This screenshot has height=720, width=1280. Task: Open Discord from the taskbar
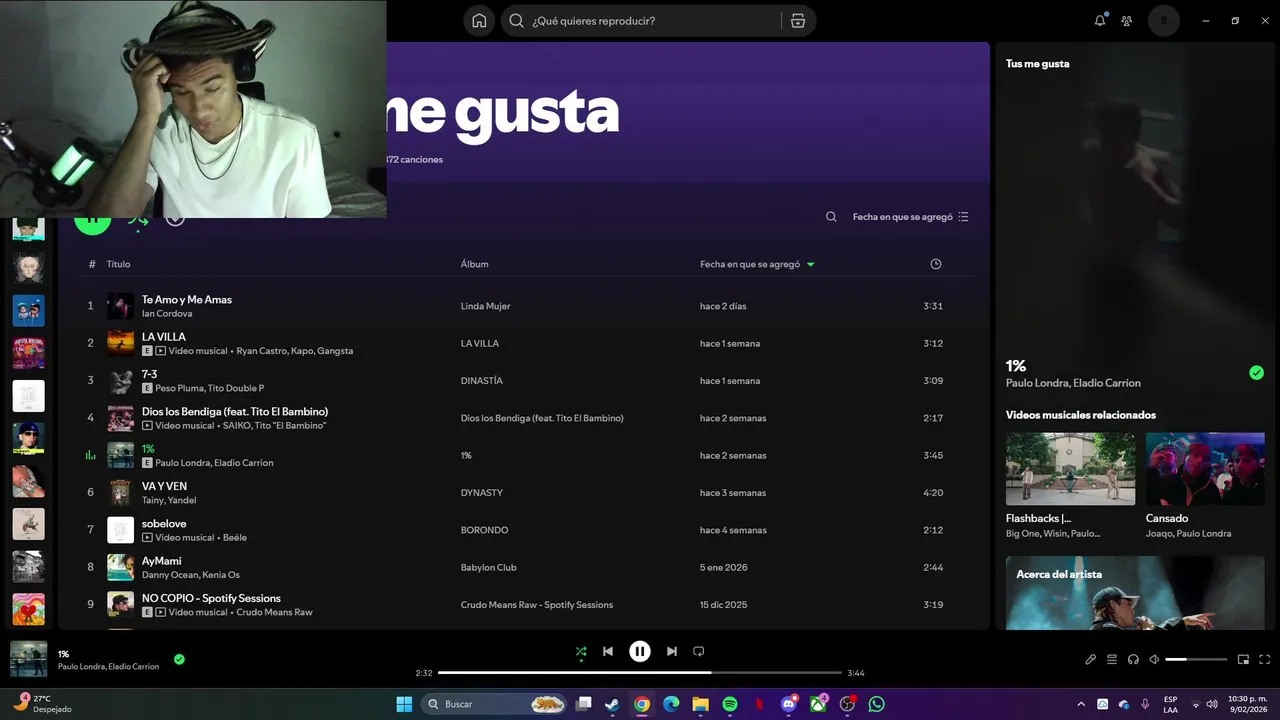(789, 704)
